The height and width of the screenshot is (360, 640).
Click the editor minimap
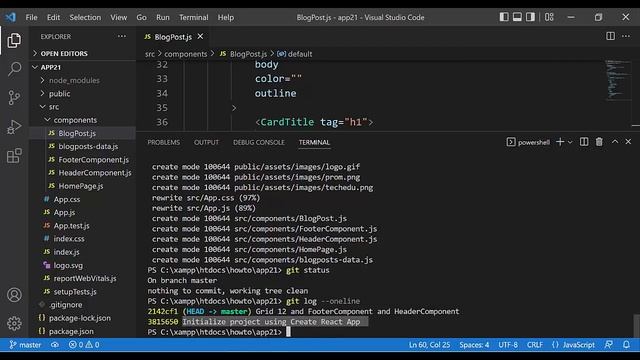point(618,80)
